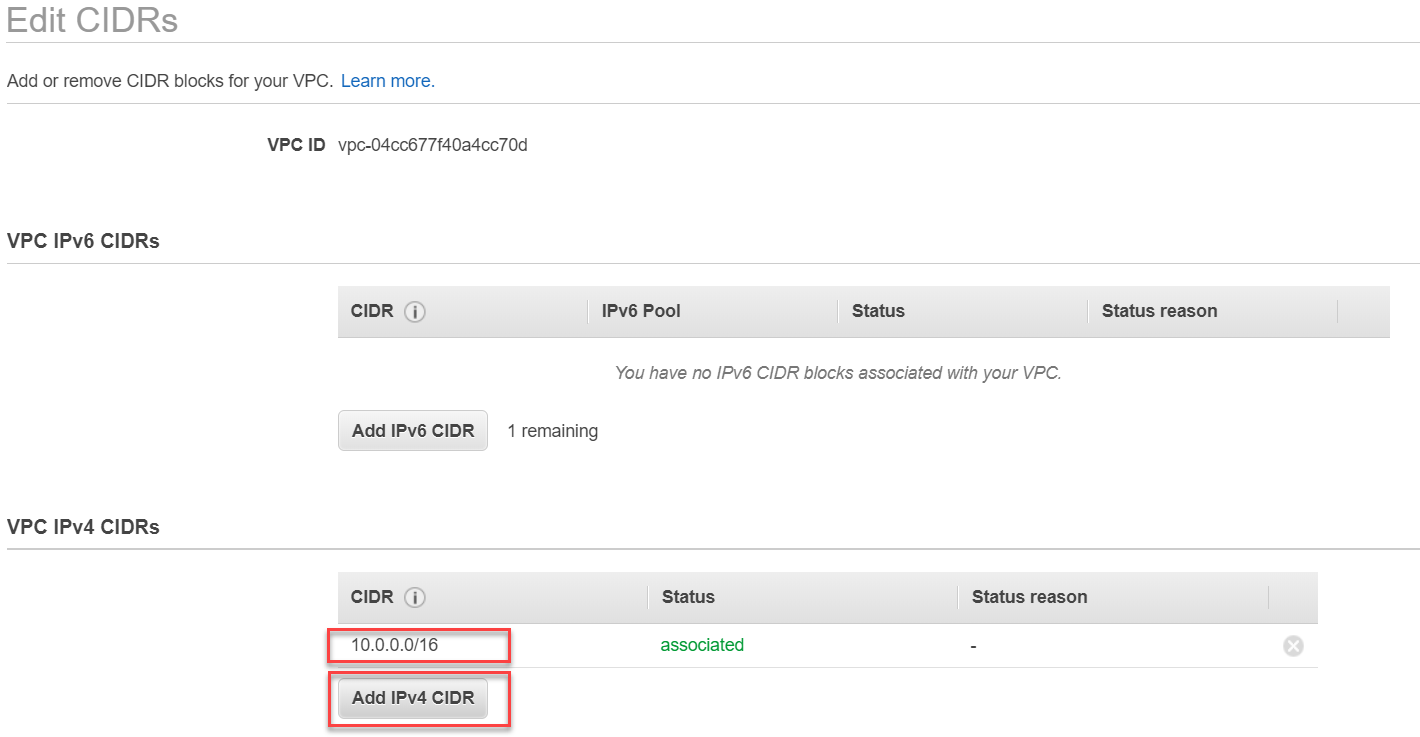Click the VPC IPv4 CIDRs section heading

point(83,526)
